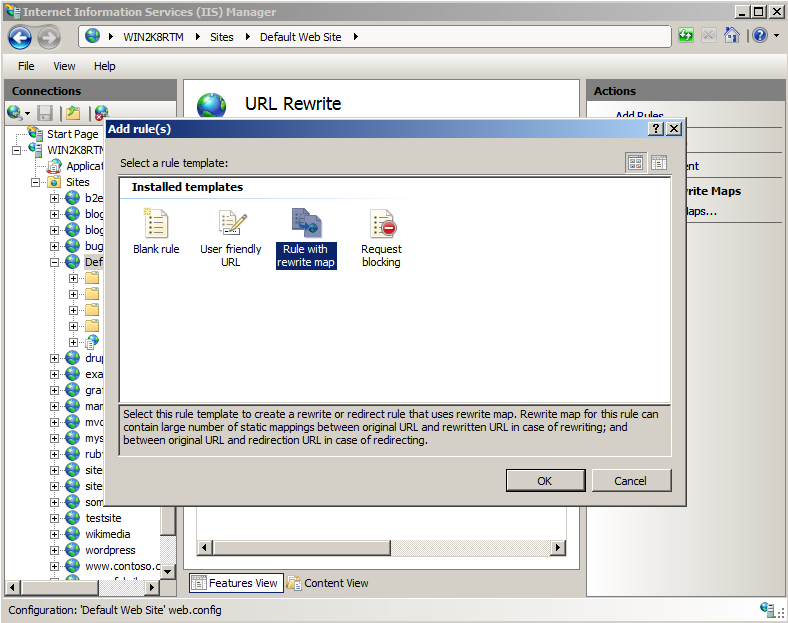788x623 pixels.
Task: Open the File menu
Action: [26, 66]
